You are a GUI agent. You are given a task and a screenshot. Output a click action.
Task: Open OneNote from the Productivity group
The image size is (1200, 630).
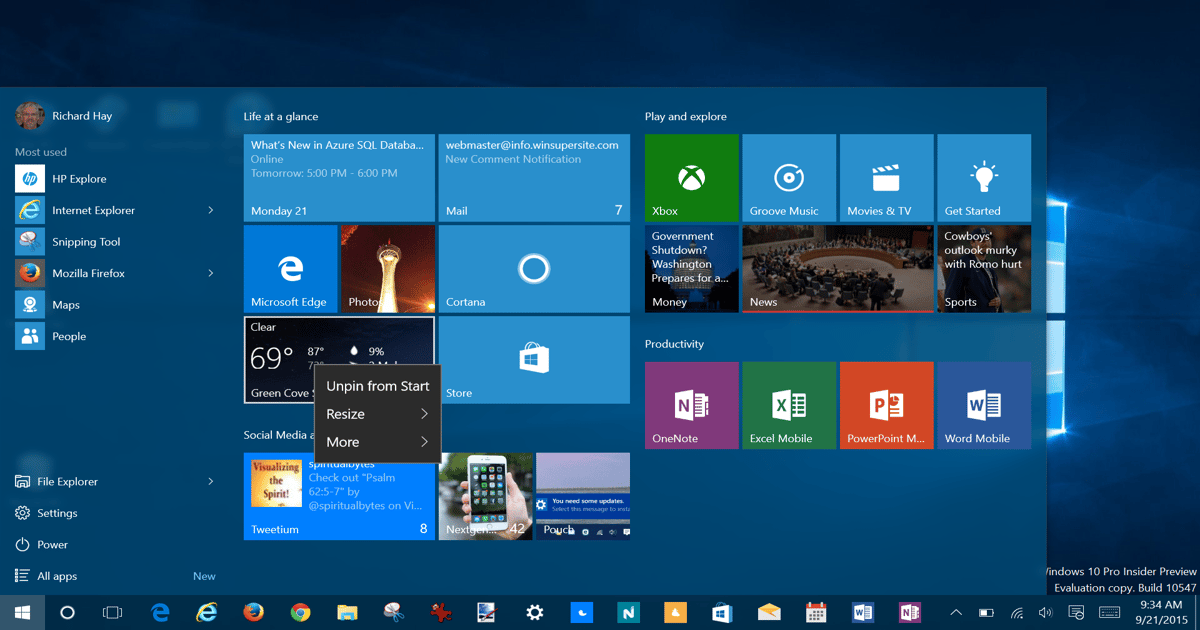tap(691, 405)
